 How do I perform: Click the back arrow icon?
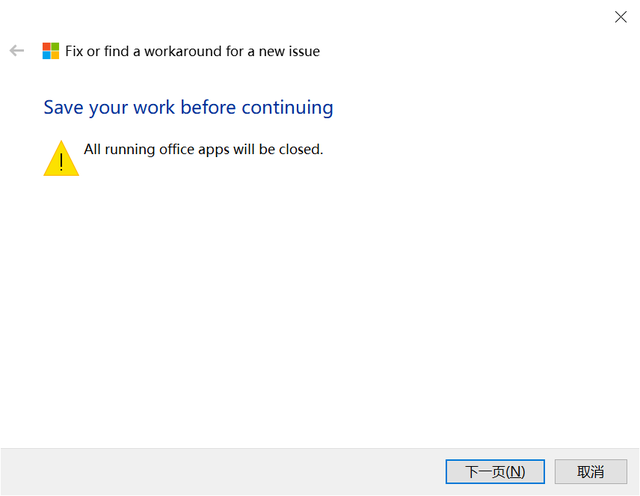[x=17, y=51]
